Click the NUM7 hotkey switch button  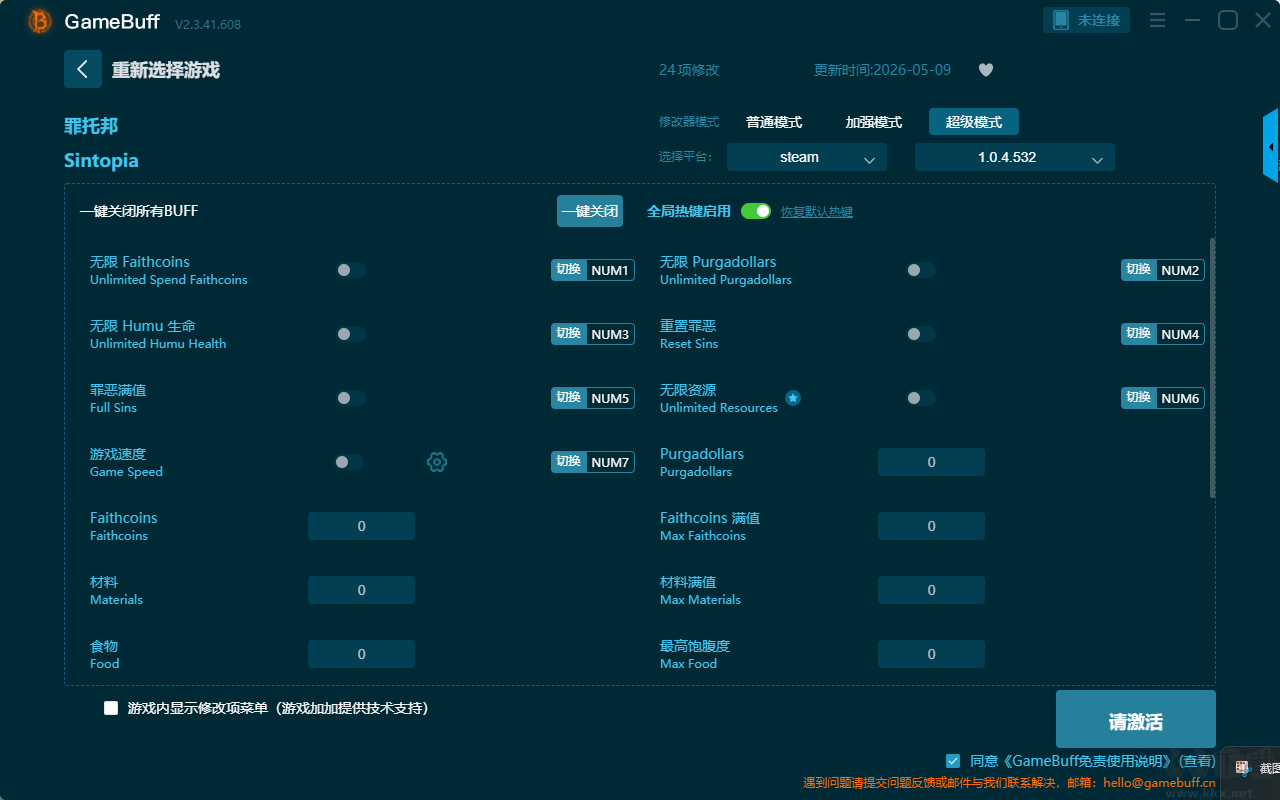point(593,462)
